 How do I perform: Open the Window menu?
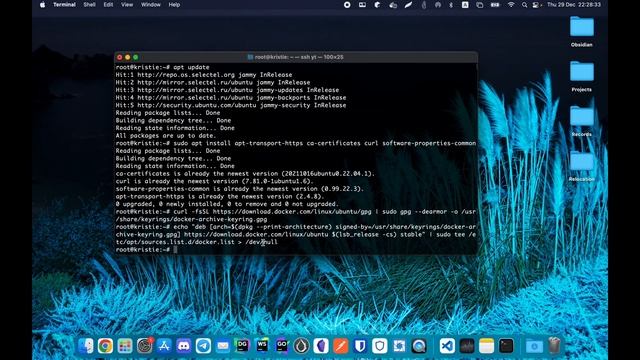(x=151, y=5)
